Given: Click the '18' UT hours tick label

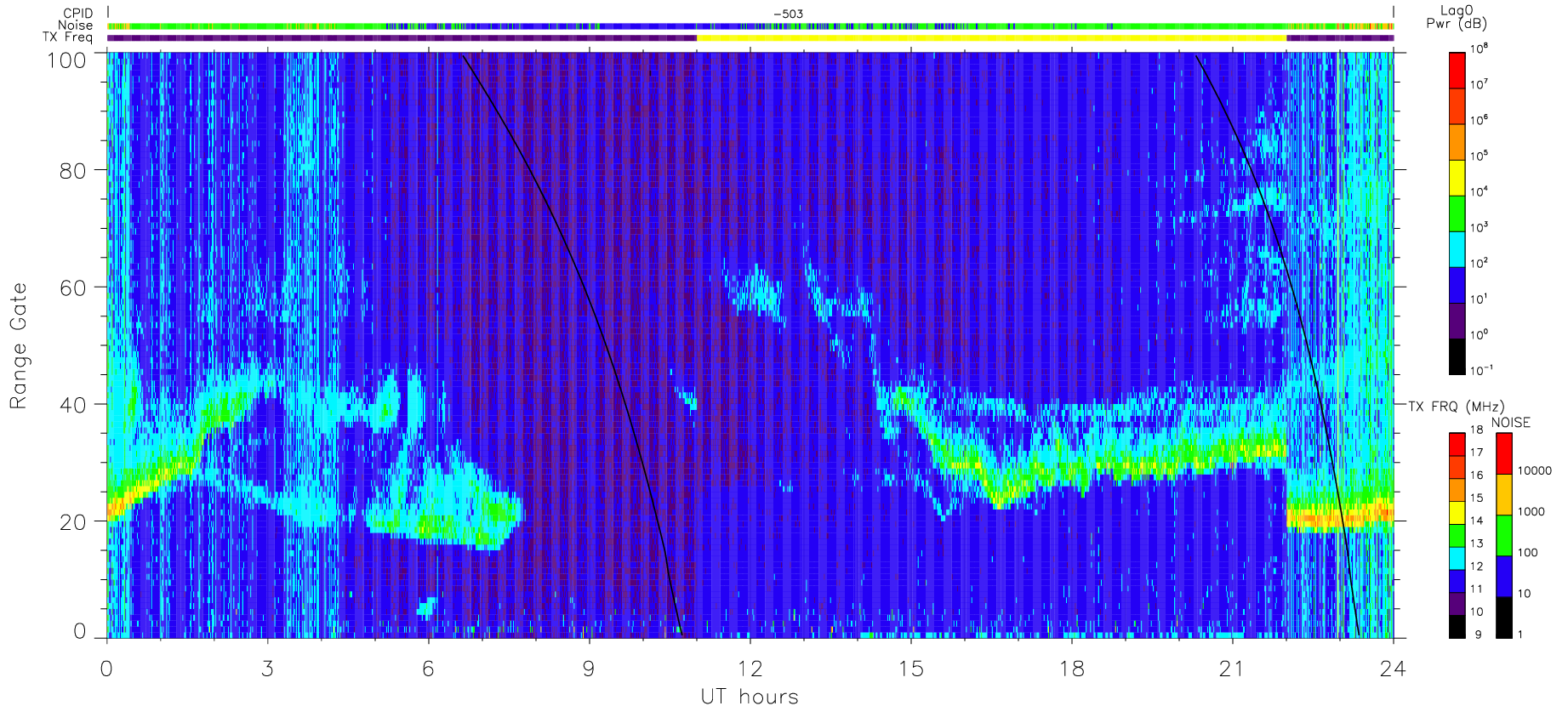Looking at the screenshot, I should [1071, 669].
